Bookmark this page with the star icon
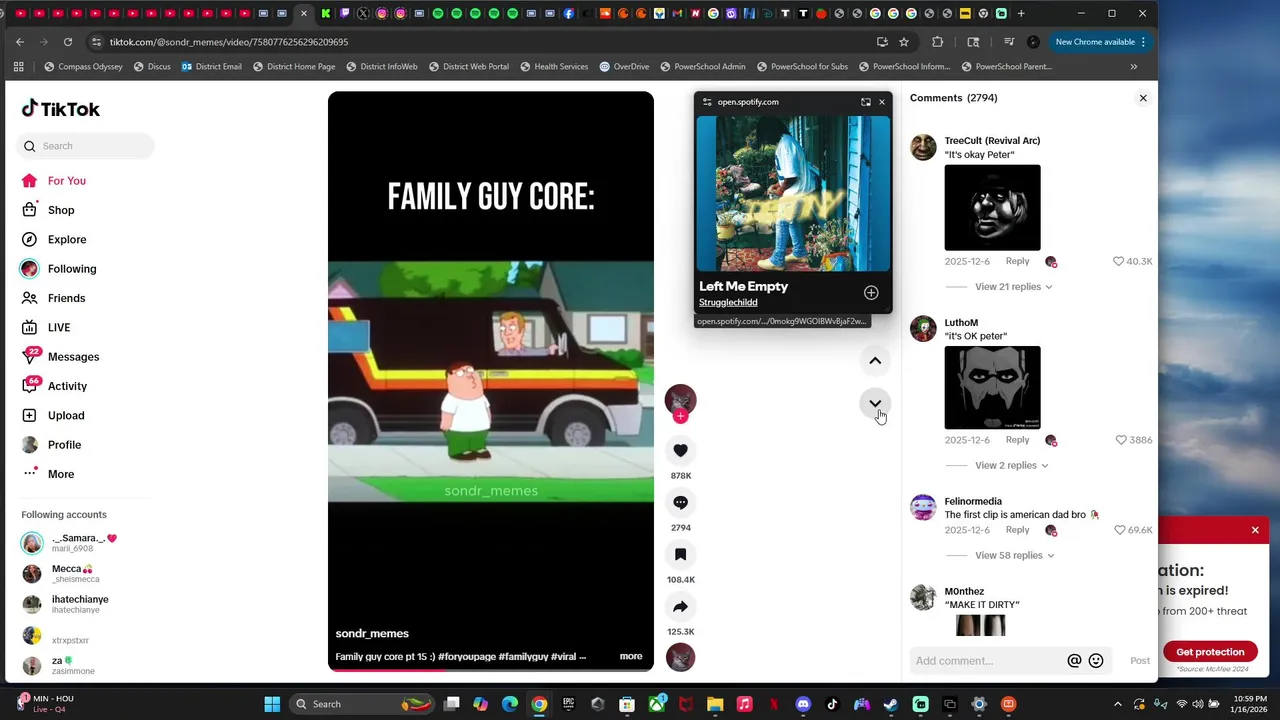The width and height of the screenshot is (1280, 720). (x=904, y=42)
